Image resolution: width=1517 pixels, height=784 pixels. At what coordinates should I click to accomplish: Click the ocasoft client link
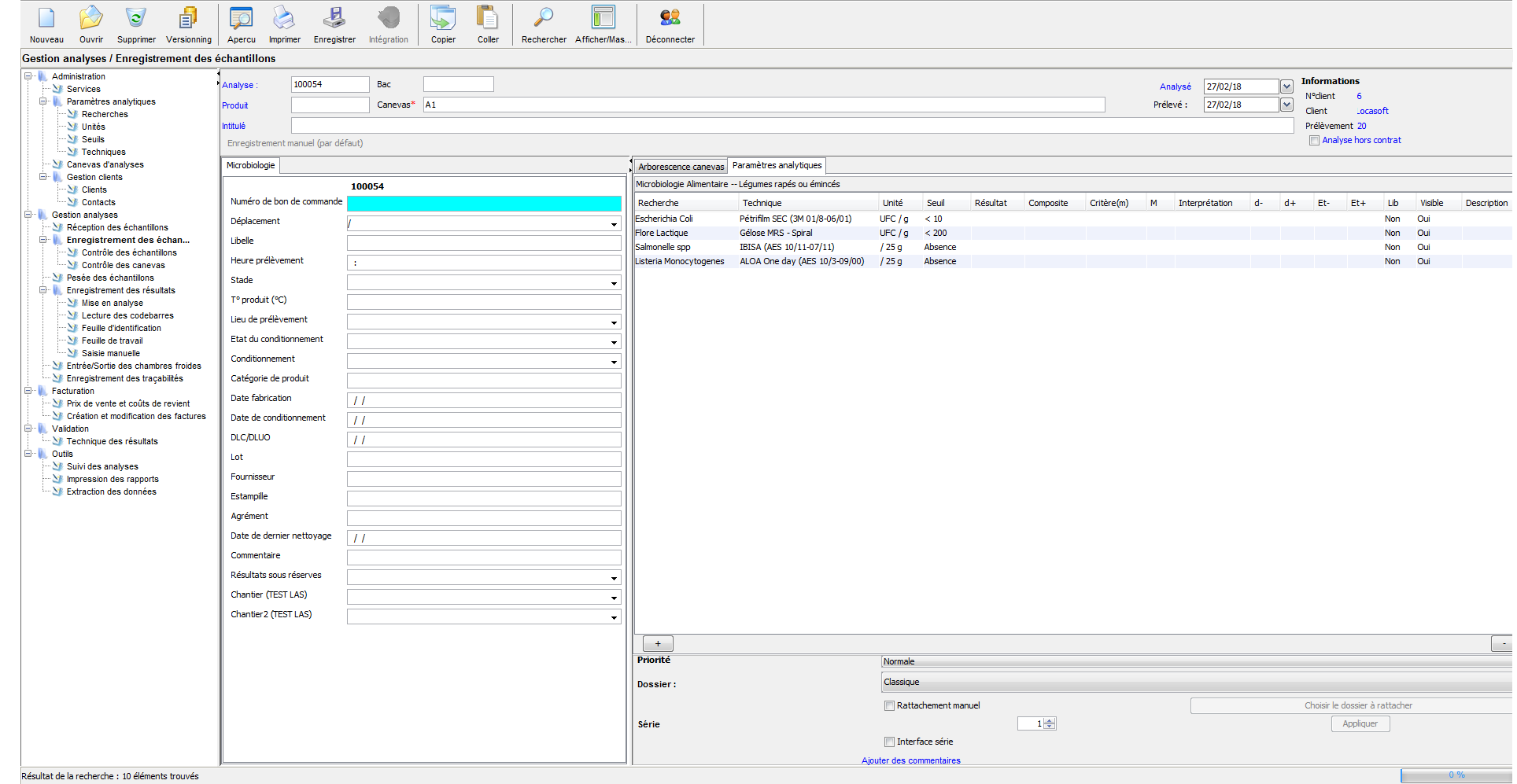click(1372, 111)
